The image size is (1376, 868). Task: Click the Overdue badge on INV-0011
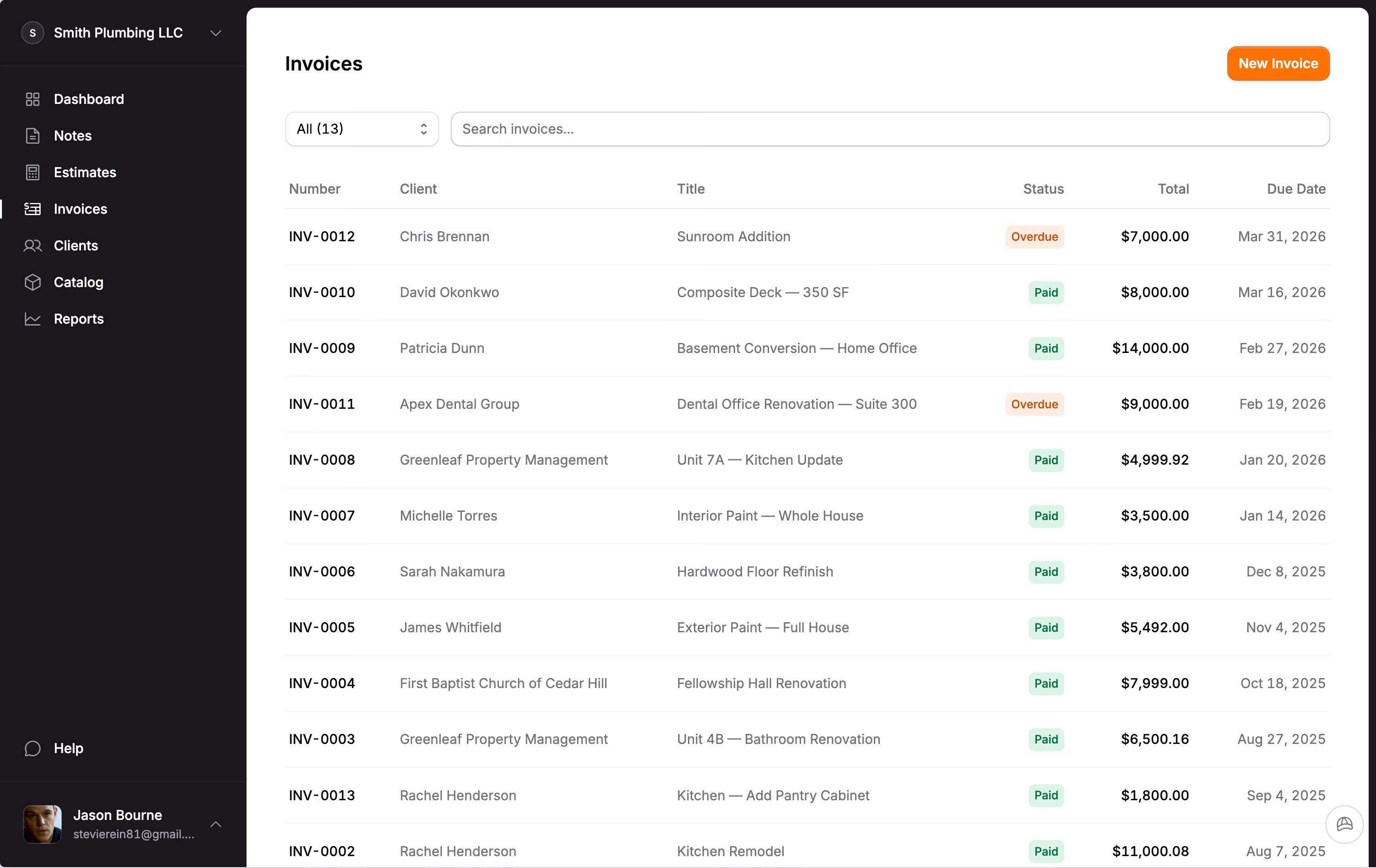pyautogui.click(x=1034, y=404)
